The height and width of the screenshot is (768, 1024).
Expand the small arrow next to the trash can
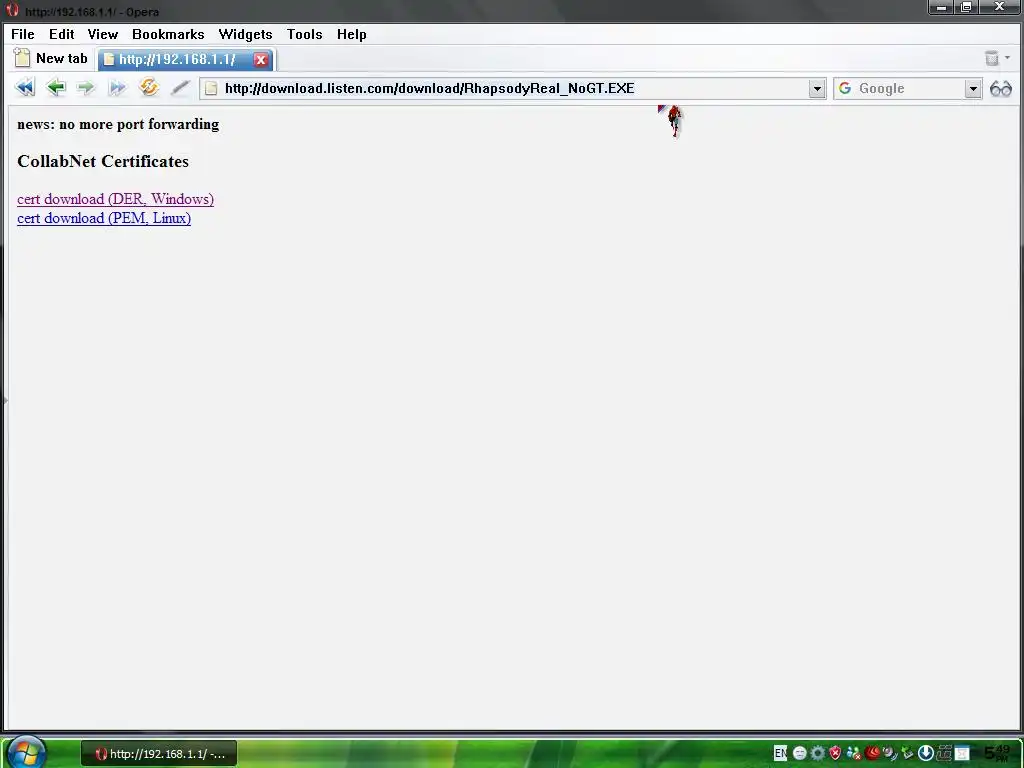tap(1008, 57)
